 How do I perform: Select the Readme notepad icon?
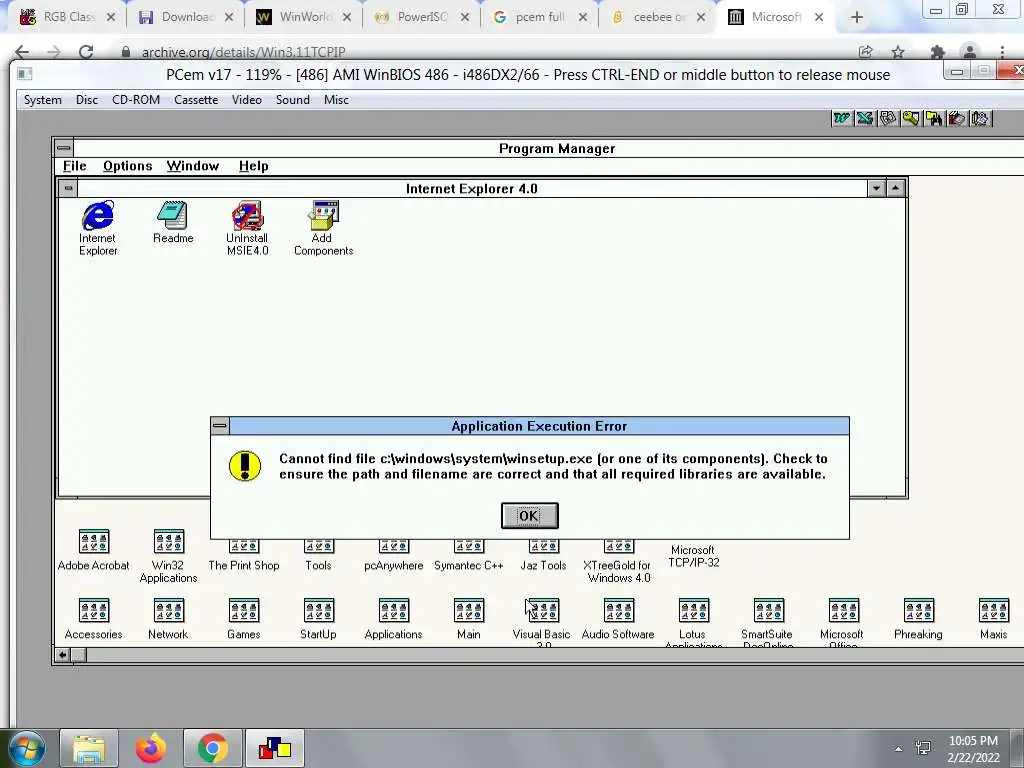(x=173, y=222)
